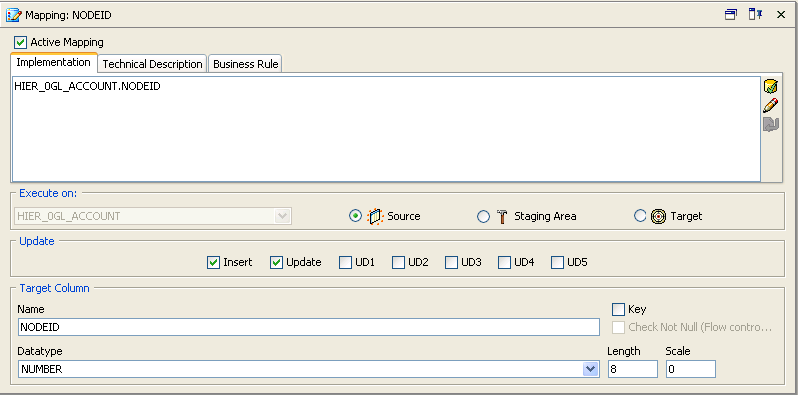Expand the Datatype NUMBER dropdown arrow
The width and height of the screenshot is (798, 395).
click(590, 369)
